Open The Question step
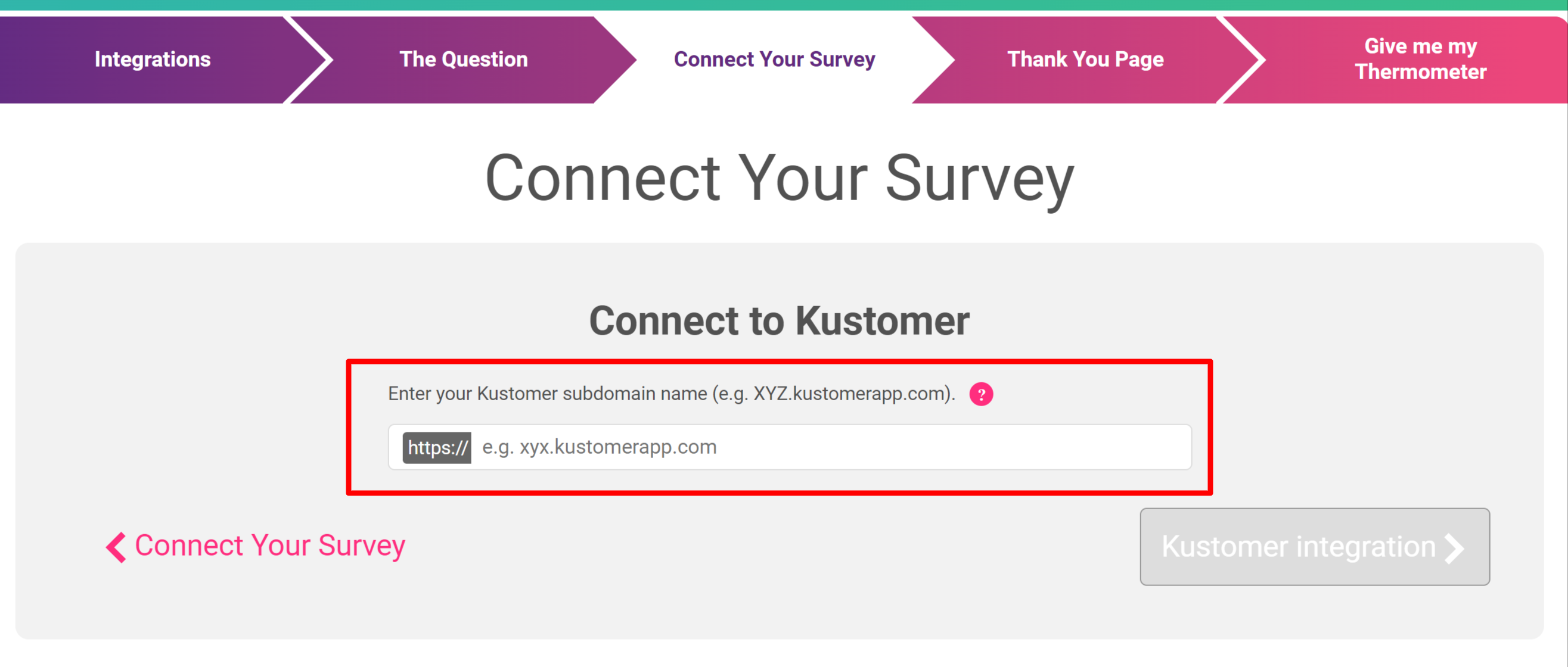The height and width of the screenshot is (667, 1568). pos(463,60)
